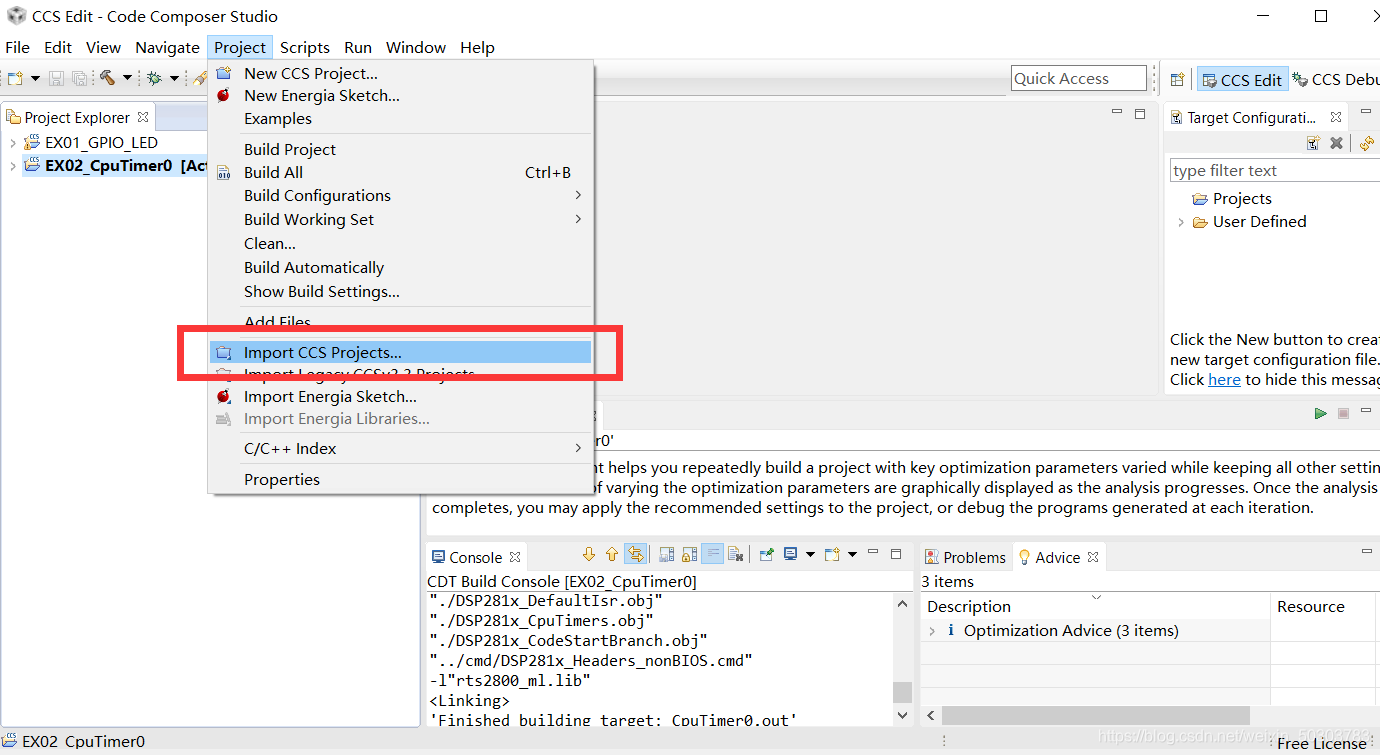
Task: Close the Advice tab
Action: (x=1093, y=557)
